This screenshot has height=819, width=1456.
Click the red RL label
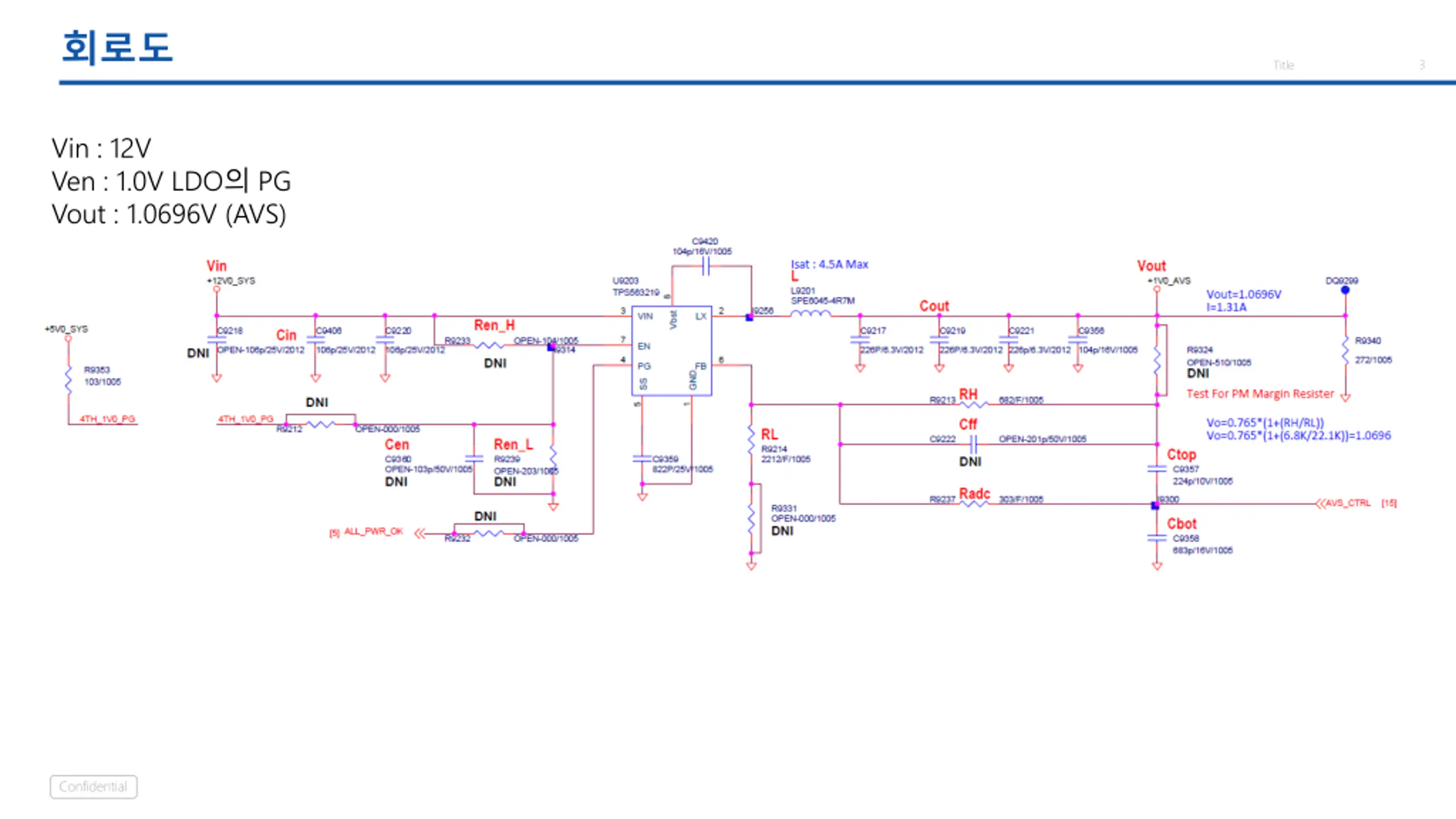coord(769,434)
